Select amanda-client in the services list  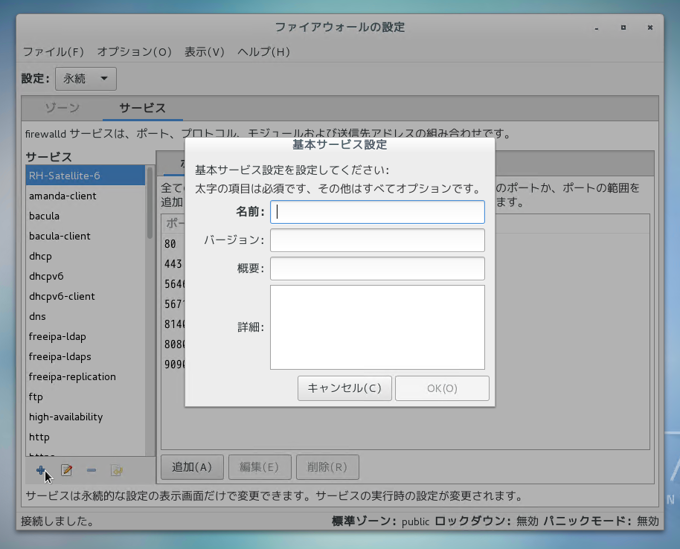[85, 196]
